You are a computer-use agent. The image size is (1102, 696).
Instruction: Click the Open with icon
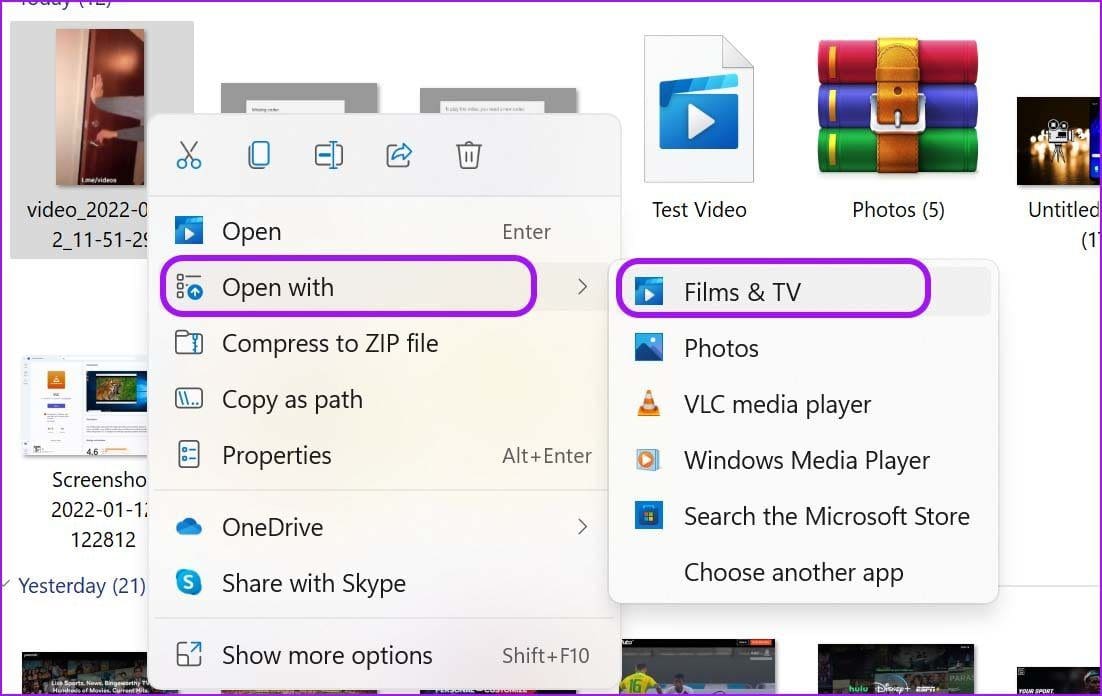pos(189,287)
